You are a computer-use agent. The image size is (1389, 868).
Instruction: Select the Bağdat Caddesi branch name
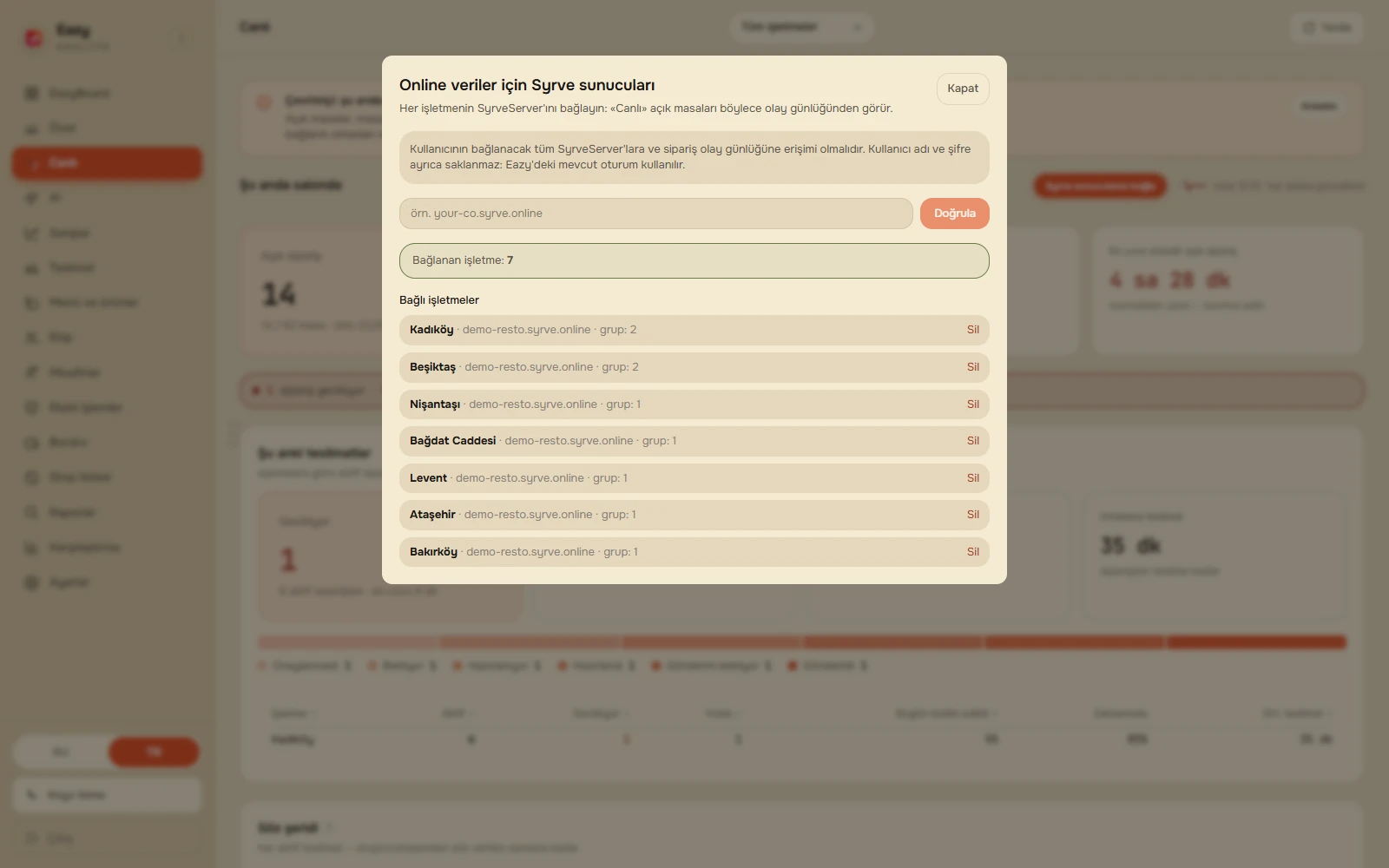point(452,441)
